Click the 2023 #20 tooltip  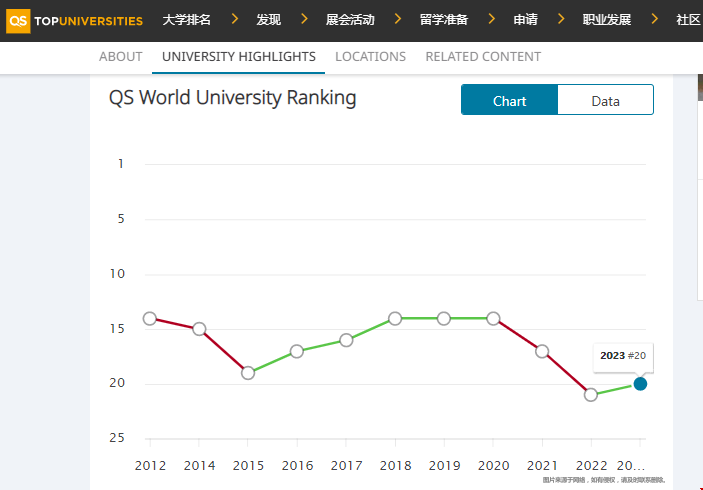[x=623, y=356]
